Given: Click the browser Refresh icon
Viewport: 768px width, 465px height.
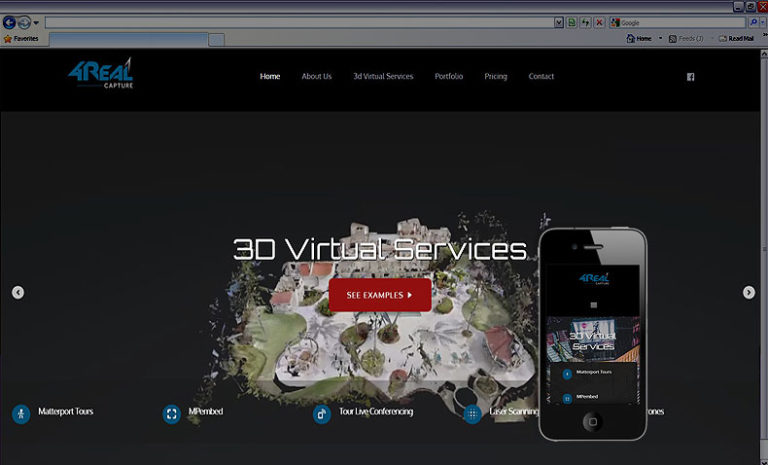Looking at the screenshot, I should [x=585, y=23].
